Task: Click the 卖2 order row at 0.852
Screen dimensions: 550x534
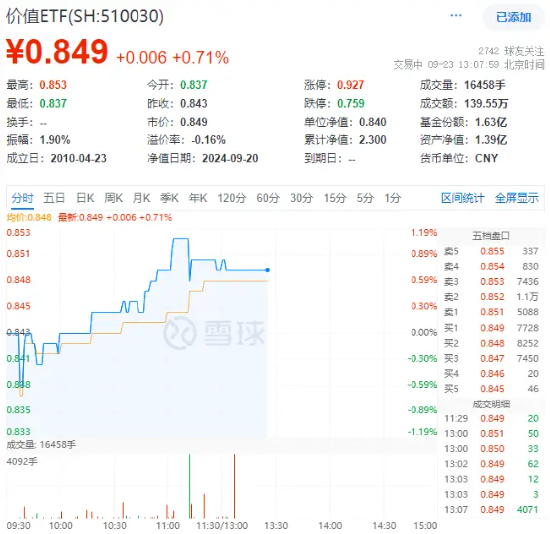Action: pyautogui.click(x=491, y=297)
